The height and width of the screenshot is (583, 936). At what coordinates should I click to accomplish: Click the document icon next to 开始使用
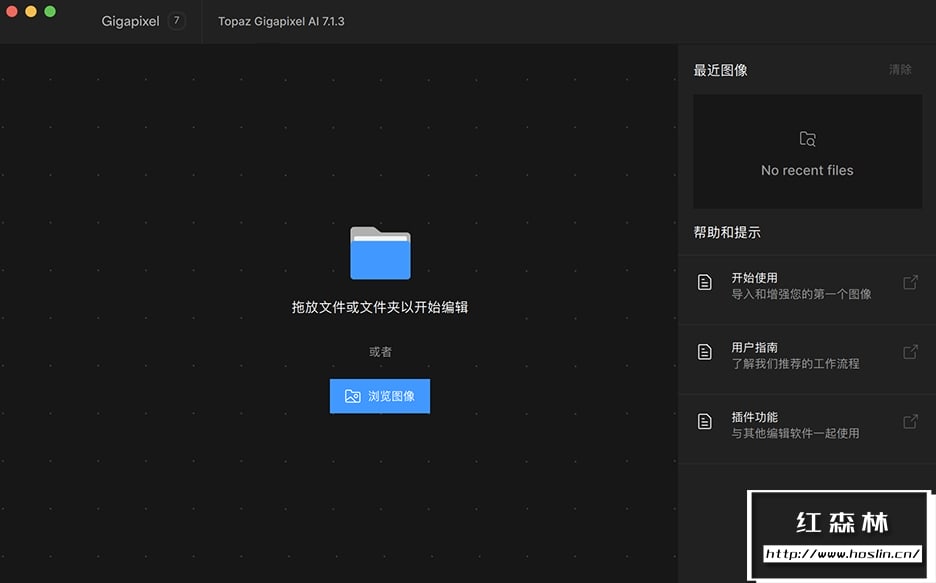pyautogui.click(x=705, y=282)
